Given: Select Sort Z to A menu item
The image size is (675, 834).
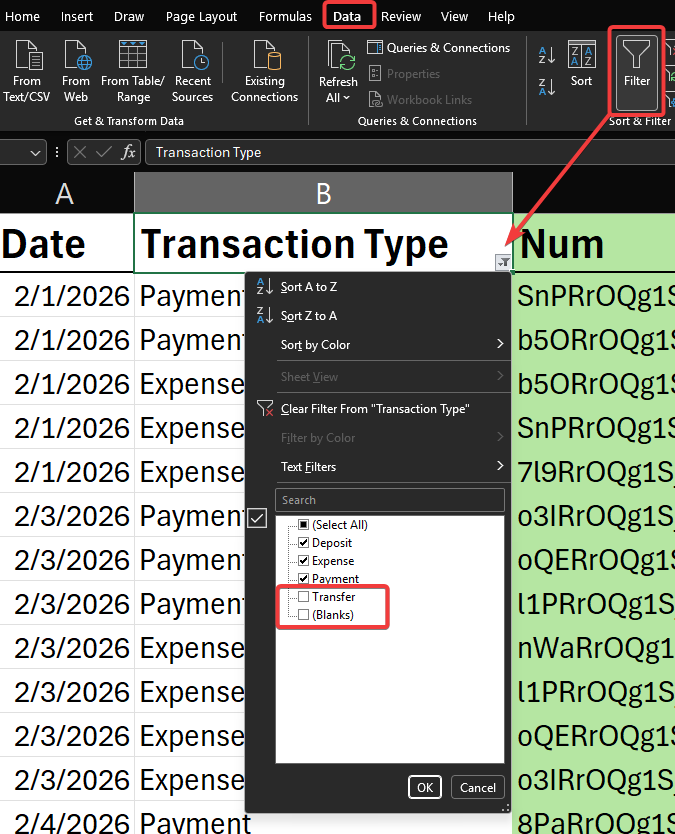Looking at the screenshot, I should coord(309,316).
